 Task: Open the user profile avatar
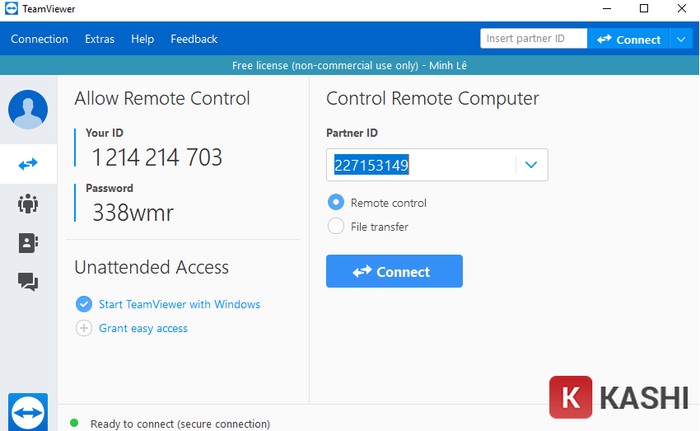28,109
